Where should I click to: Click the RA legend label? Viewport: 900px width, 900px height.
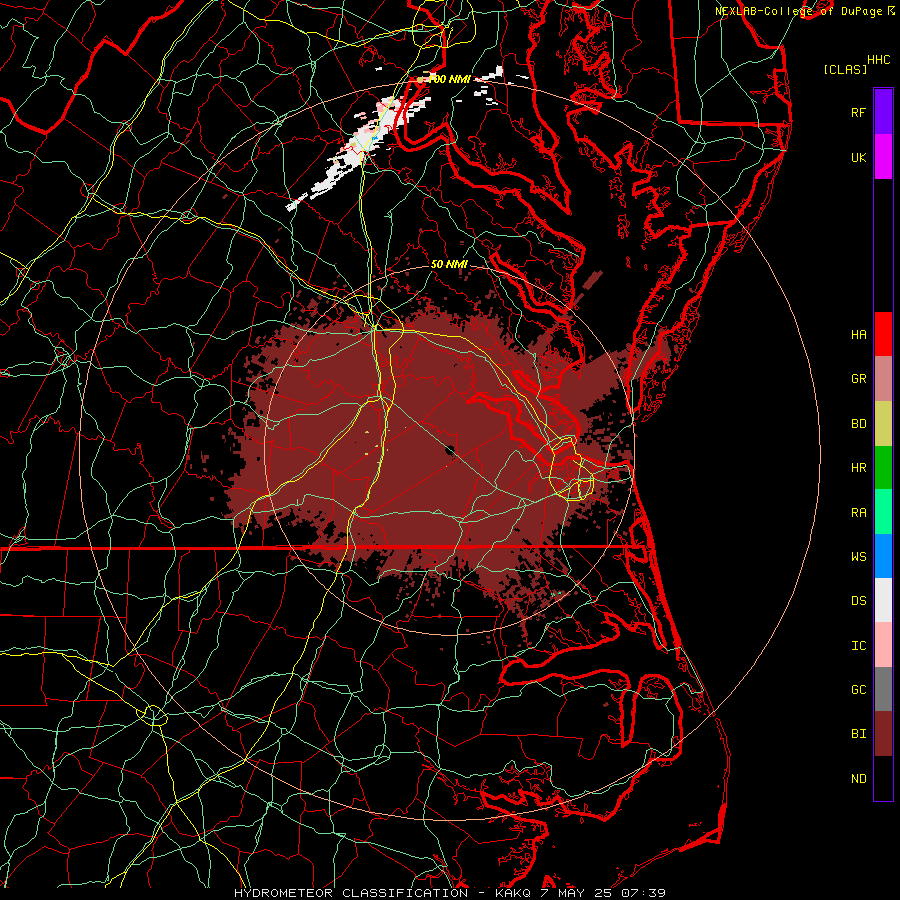tap(859, 513)
